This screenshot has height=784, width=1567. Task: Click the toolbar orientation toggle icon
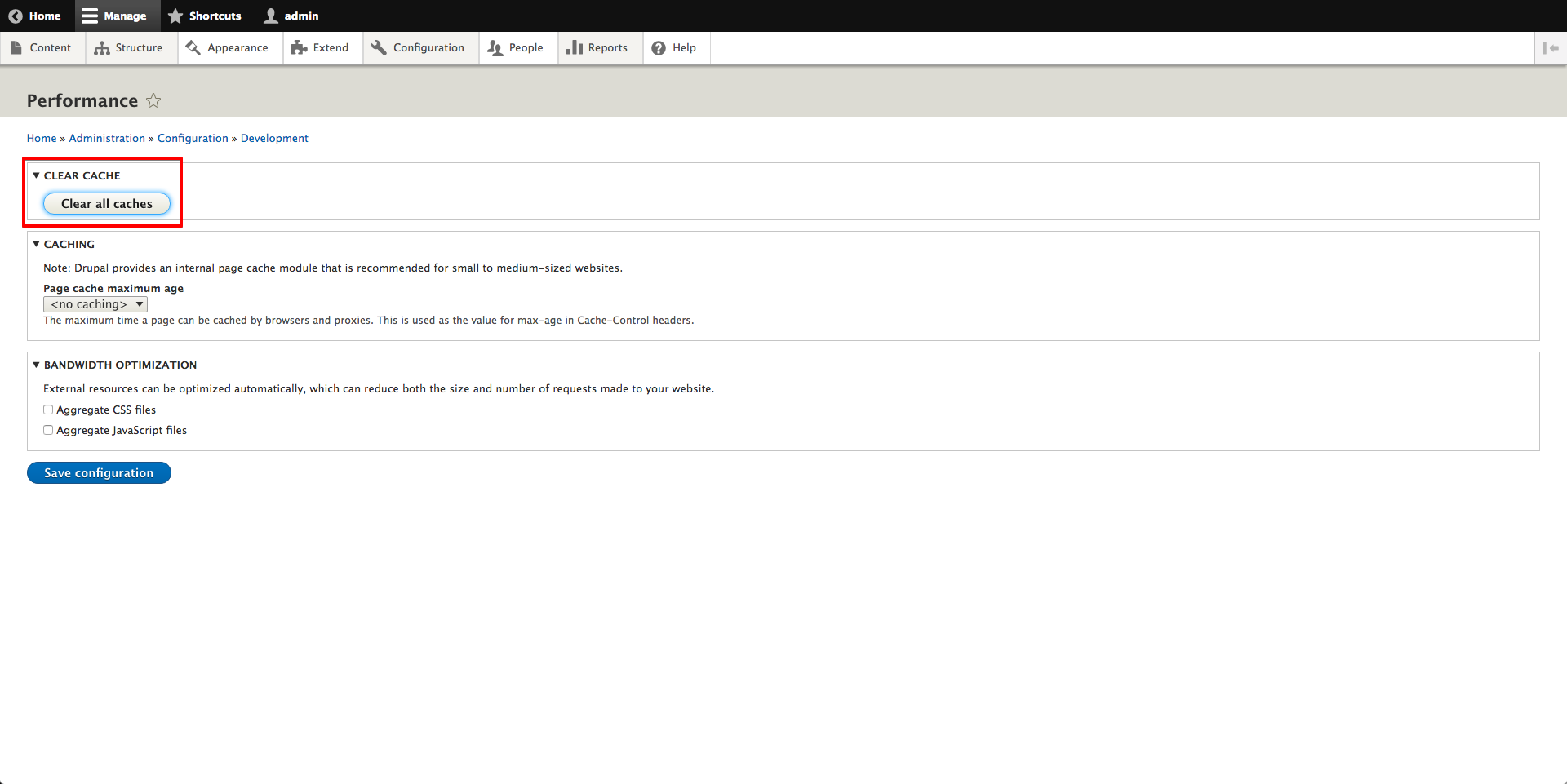tap(1551, 48)
